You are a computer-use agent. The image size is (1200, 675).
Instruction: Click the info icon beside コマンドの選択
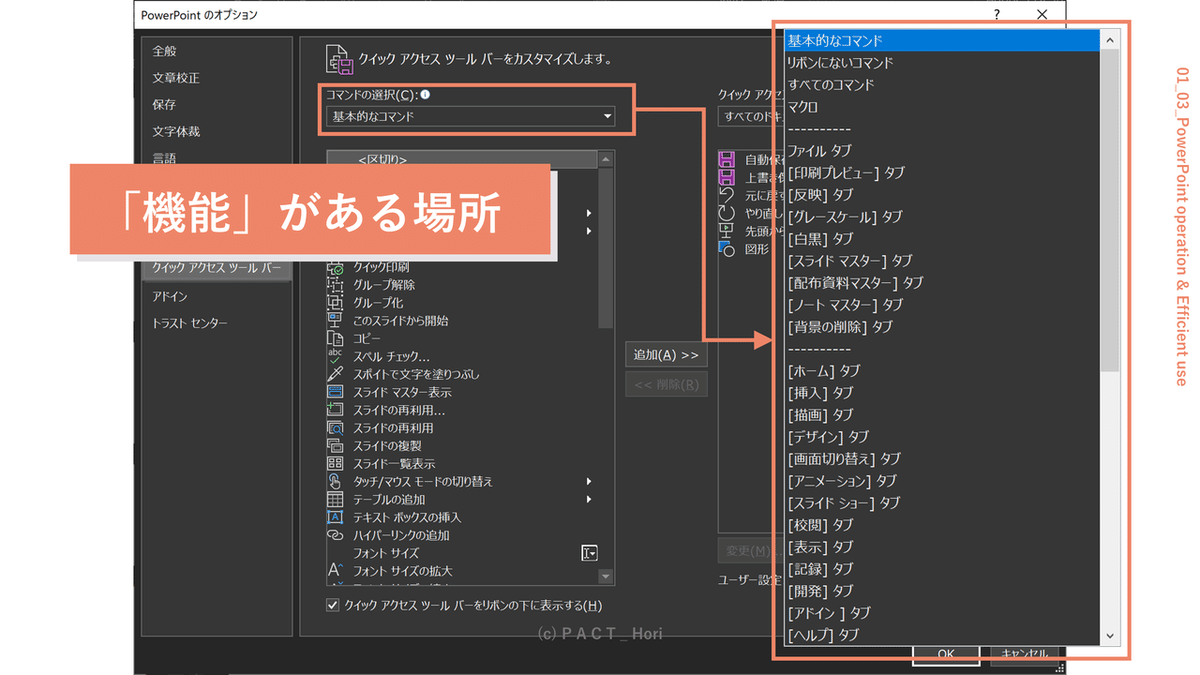[425, 95]
